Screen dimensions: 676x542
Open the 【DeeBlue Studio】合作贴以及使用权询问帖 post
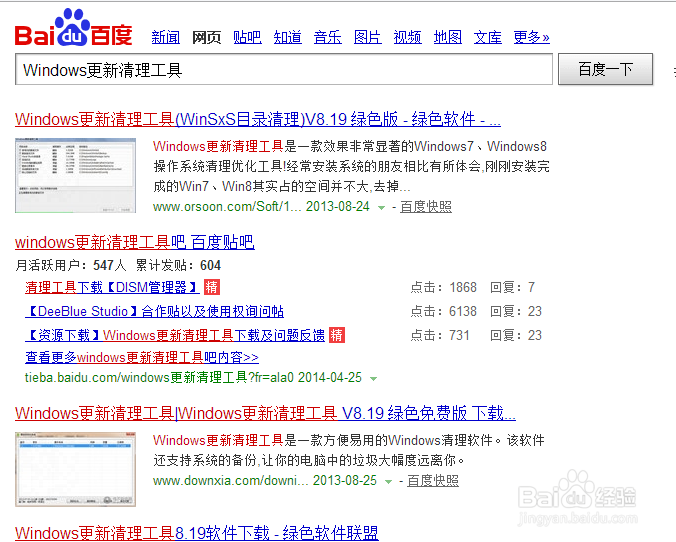(154, 311)
